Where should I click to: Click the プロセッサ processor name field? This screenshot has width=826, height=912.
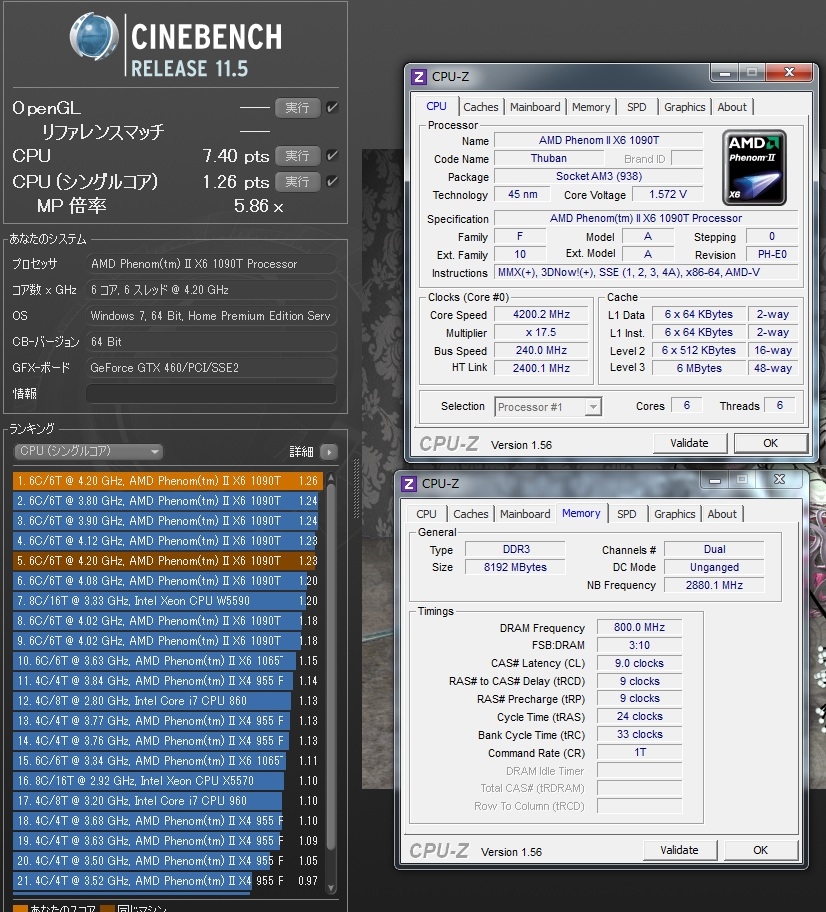(x=211, y=264)
